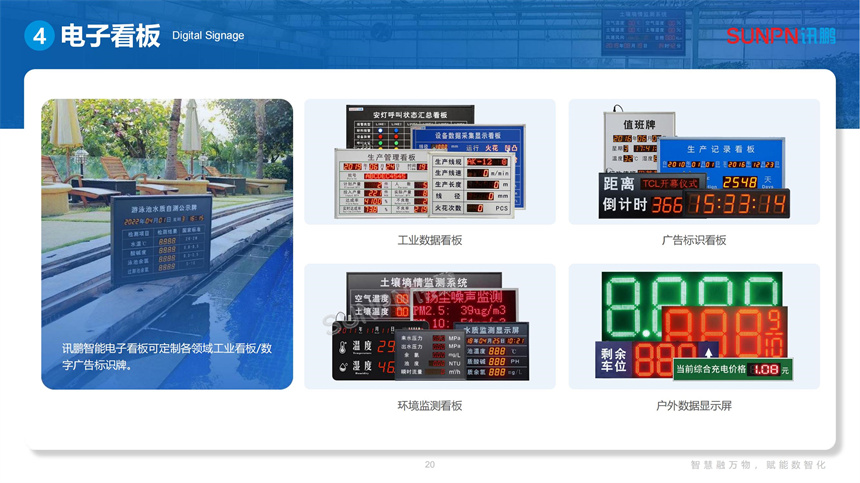Click the 户外数据显示屏 caption
860x483 pixels.
click(x=694, y=405)
